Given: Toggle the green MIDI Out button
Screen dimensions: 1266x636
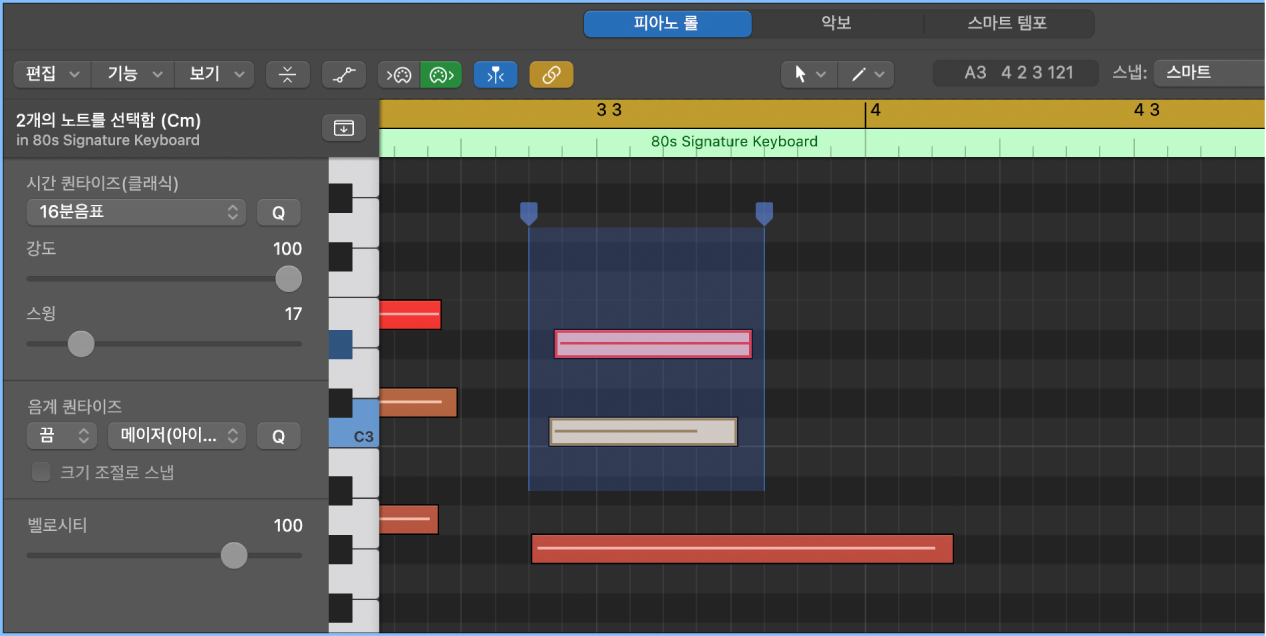Looking at the screenshot, I should 440,74.
